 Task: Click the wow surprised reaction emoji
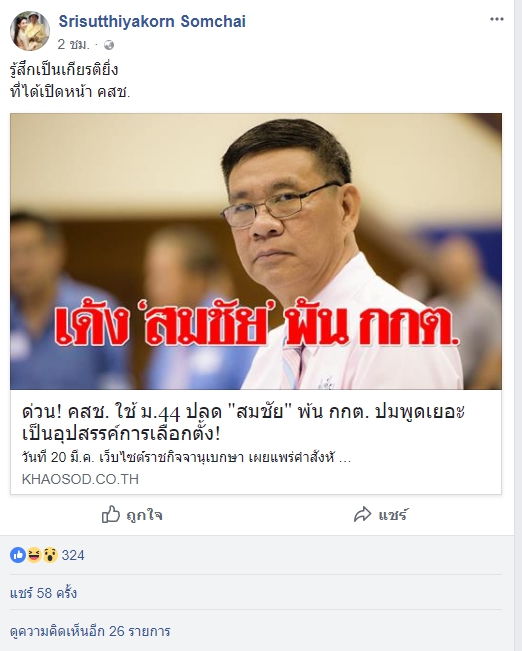coord(50,555)
